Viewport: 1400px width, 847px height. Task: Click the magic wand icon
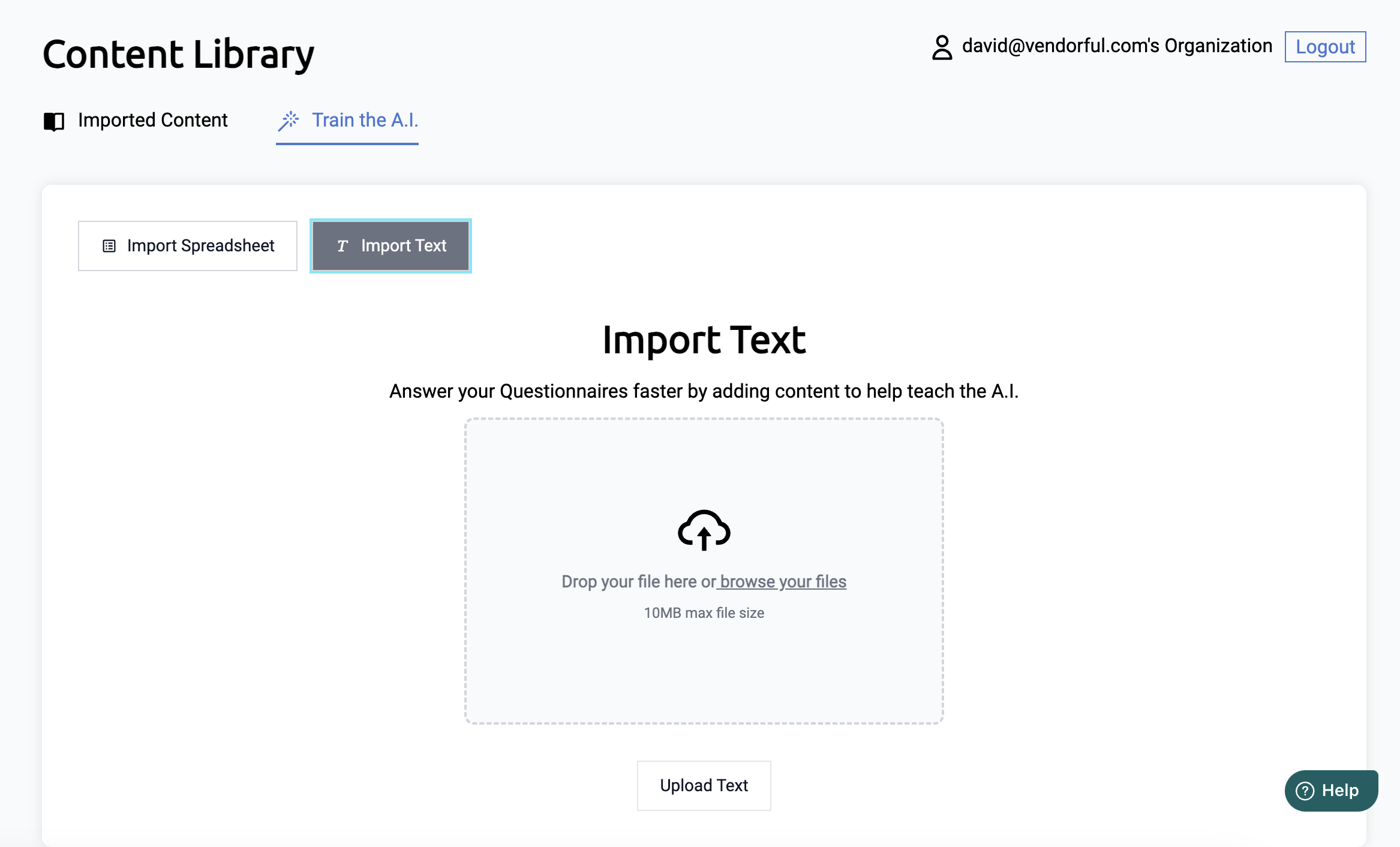289,121
